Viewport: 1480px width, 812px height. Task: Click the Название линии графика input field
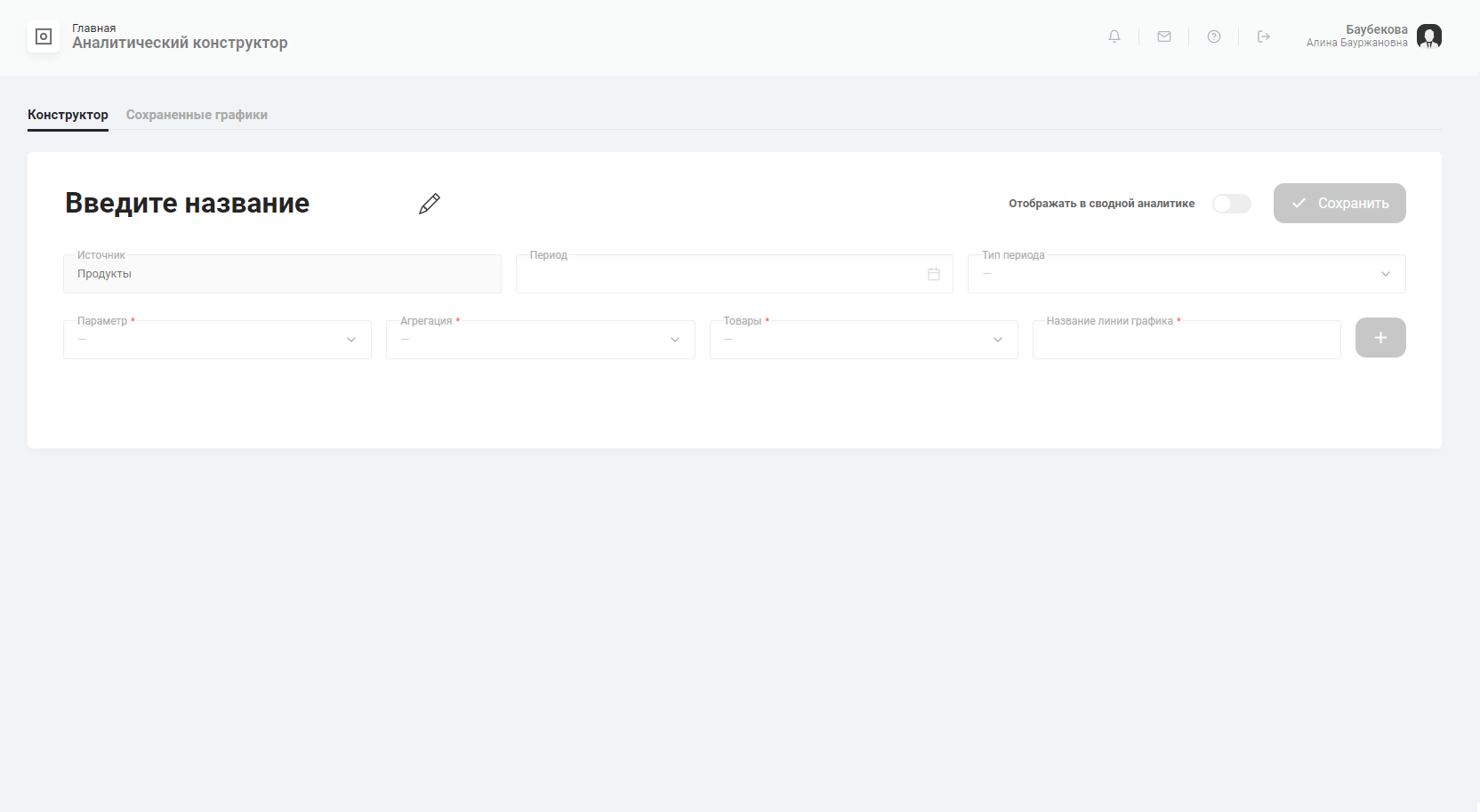coord(1186,341)
